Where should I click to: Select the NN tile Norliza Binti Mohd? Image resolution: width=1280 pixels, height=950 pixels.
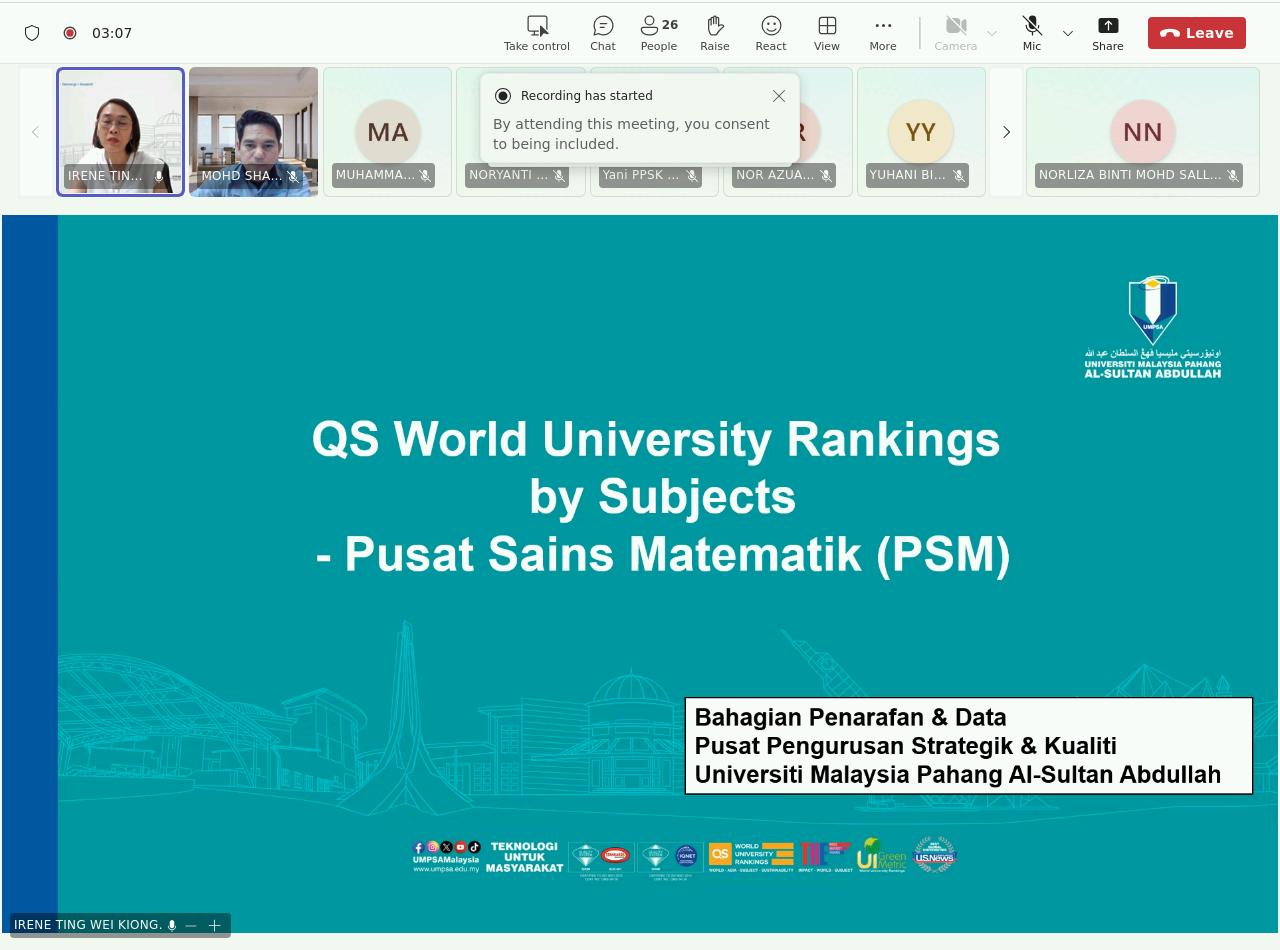click(x=1143, y=132)
